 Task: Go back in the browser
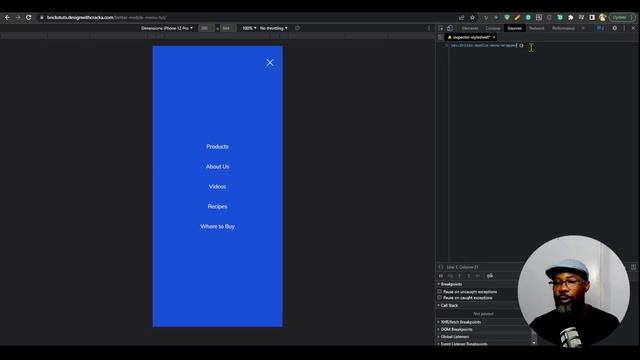(x=7, y=17)
